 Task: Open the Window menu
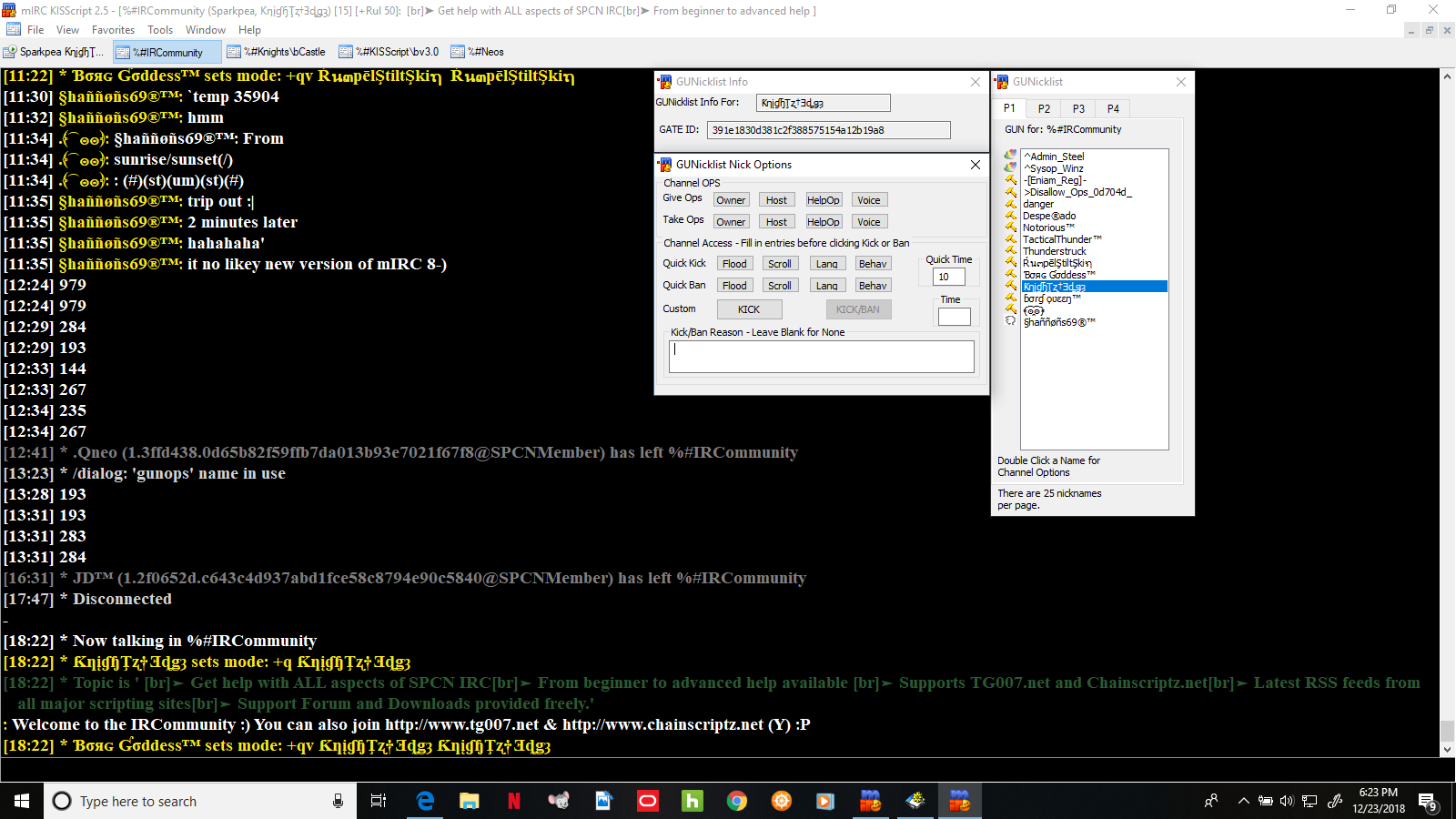pos(206,30)
